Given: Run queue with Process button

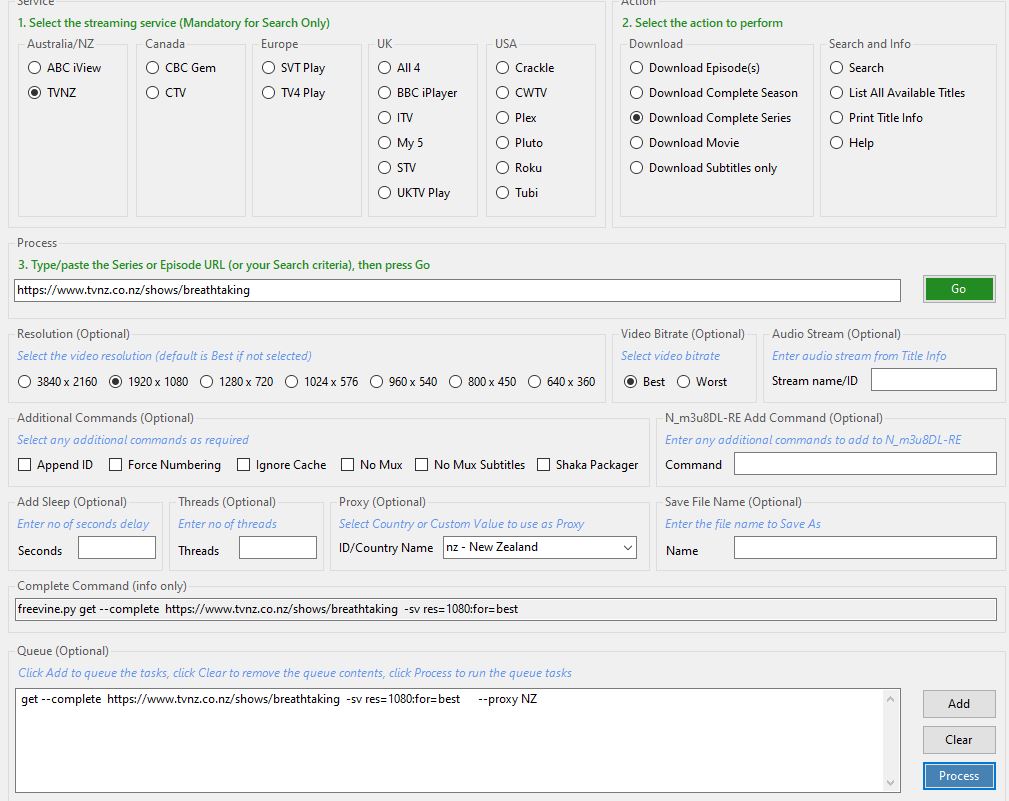Looking at the screenshot, I should tap(958, 776).
